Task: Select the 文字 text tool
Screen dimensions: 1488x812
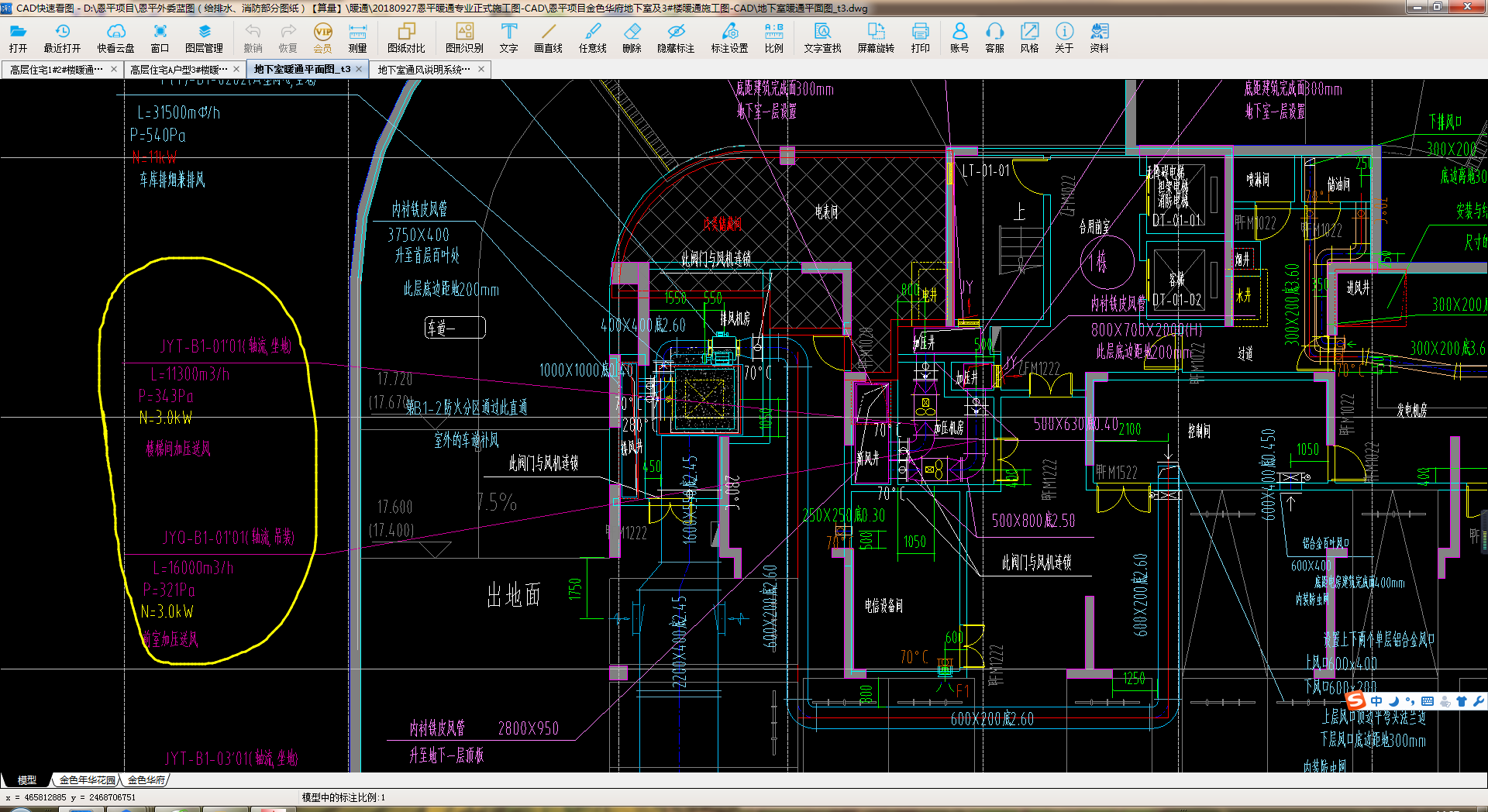Action: tap(508, 38)
